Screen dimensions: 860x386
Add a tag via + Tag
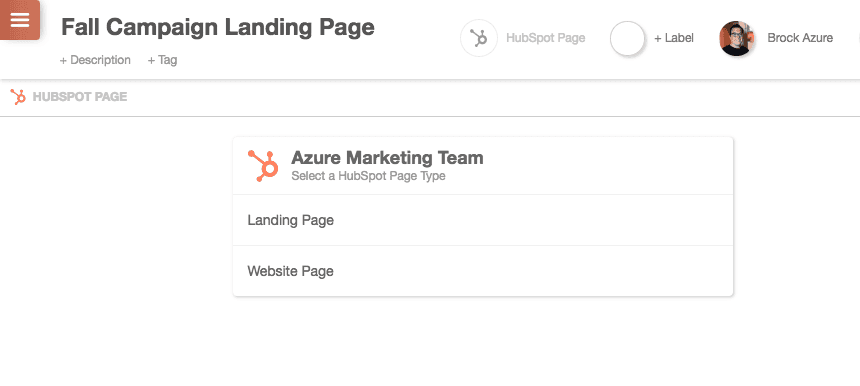pyautogui.click(x=162, y=60)
